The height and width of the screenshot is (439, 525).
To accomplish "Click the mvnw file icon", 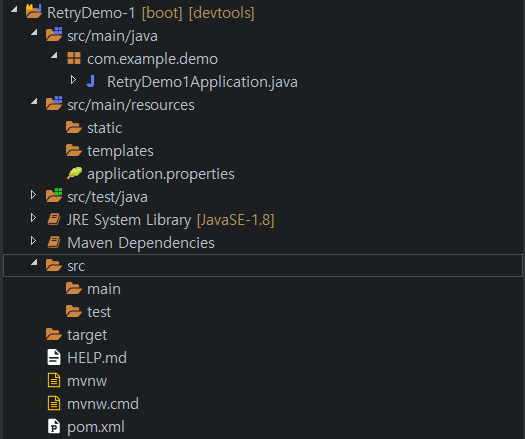I will coord(54,380).
